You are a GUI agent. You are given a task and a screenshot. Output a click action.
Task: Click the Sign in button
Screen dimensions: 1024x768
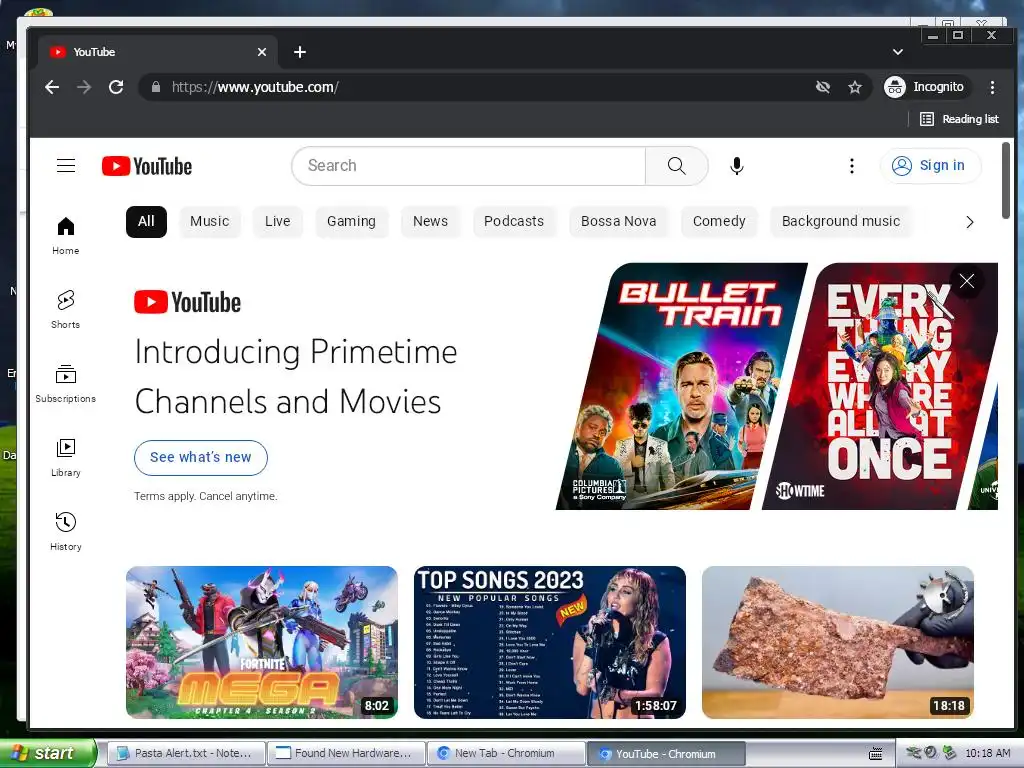click(930, 166)
